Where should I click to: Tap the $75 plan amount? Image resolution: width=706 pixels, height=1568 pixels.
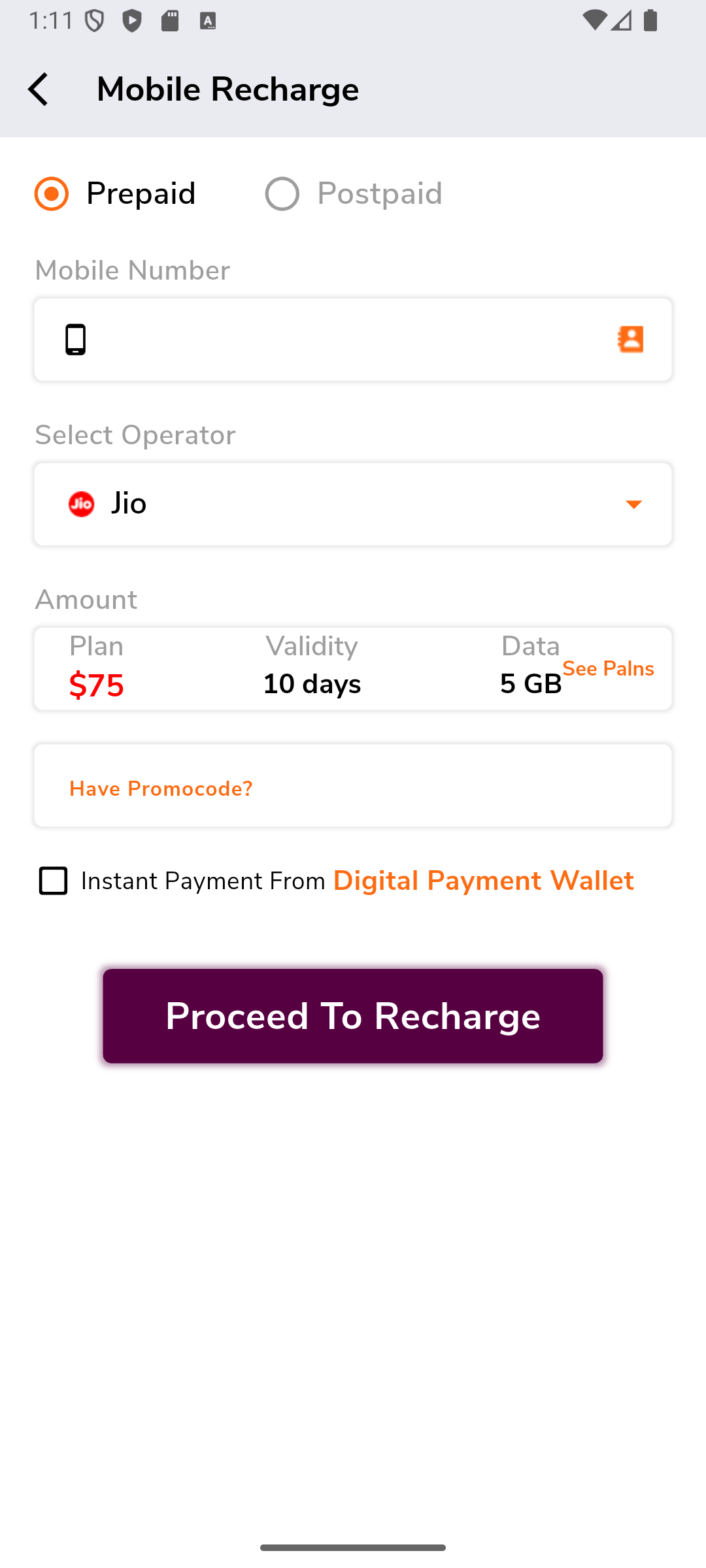pyautogui.click(x=97, y=685)
